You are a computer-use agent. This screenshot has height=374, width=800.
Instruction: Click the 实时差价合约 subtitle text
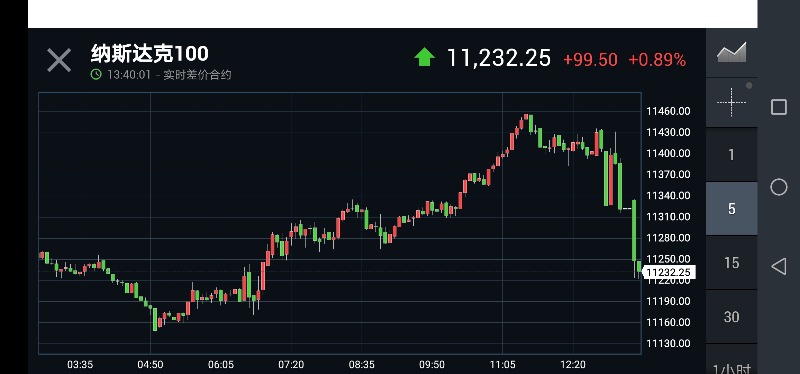click(x=197, y=75)
